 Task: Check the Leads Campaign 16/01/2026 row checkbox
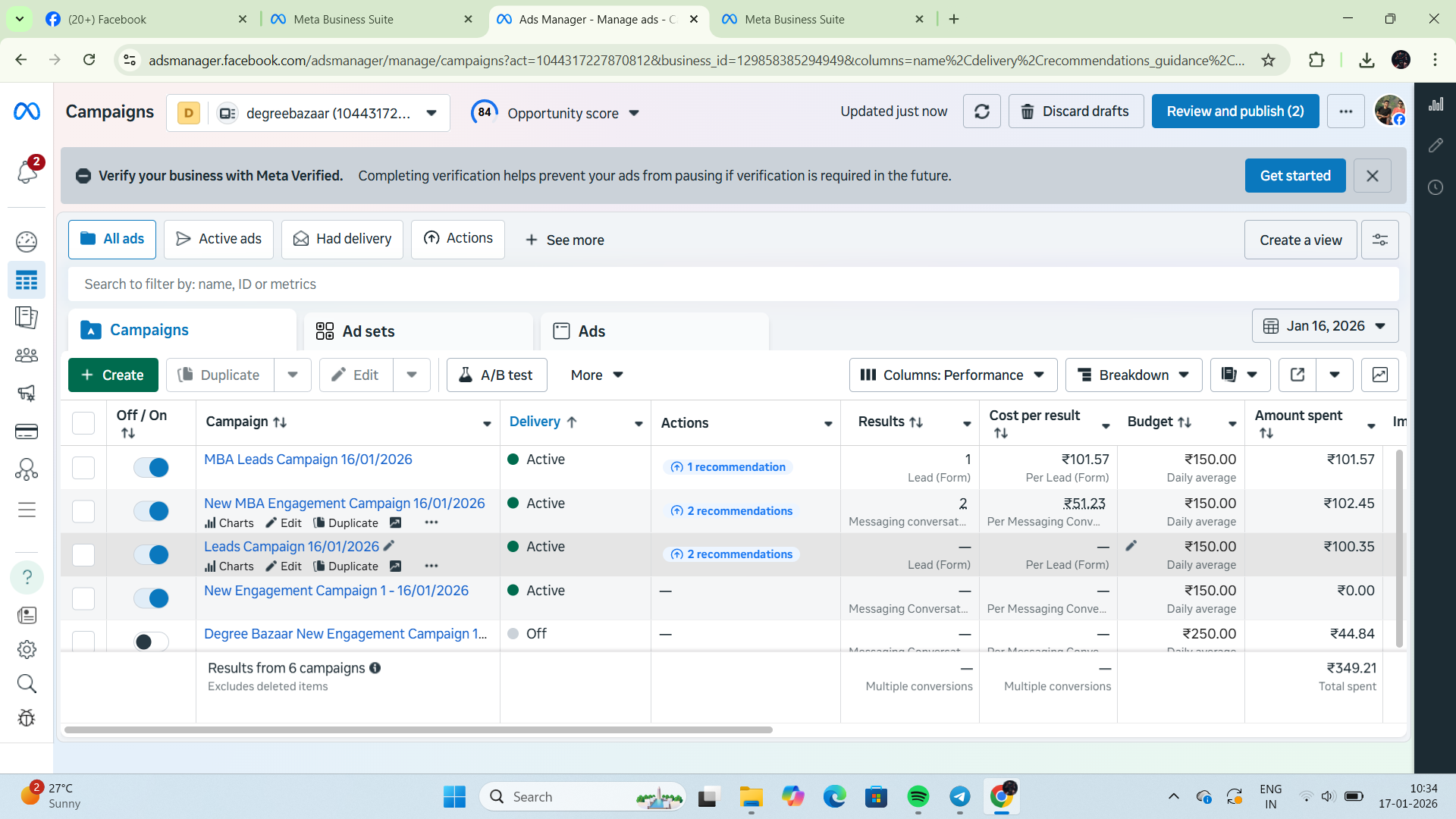[83, 555]
